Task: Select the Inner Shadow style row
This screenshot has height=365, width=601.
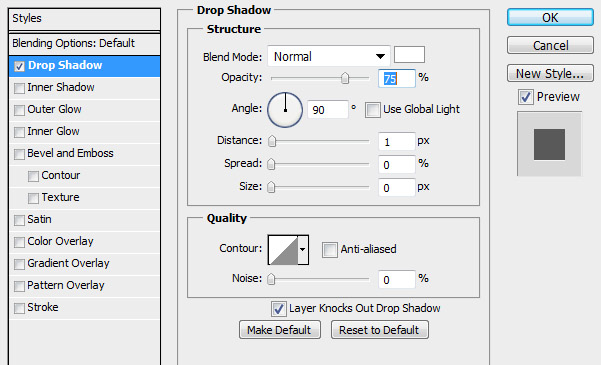Action: point(84,88)
